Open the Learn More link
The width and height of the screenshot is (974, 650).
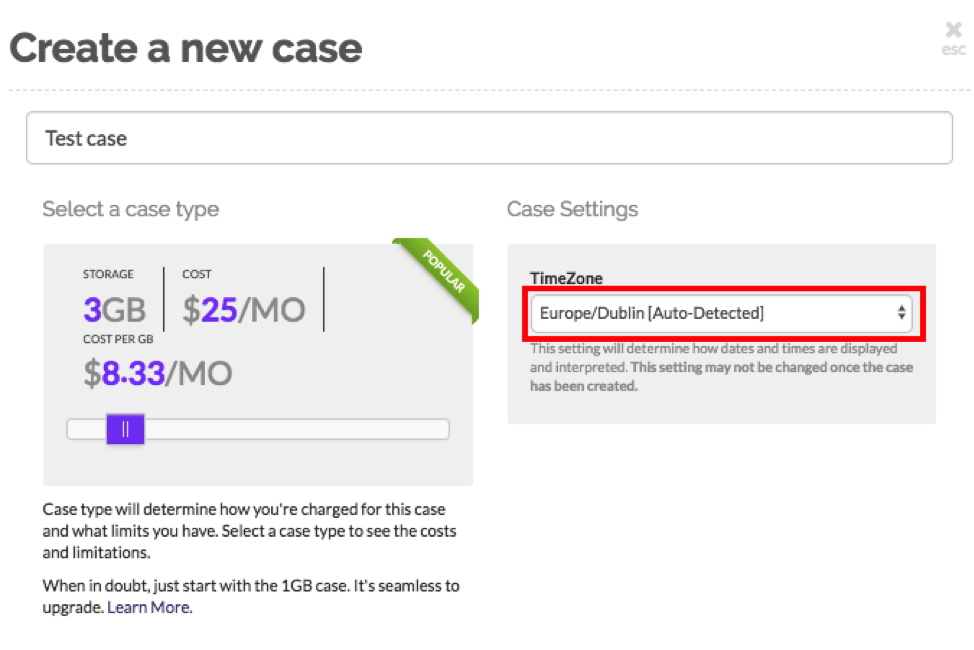click(148, 607)
